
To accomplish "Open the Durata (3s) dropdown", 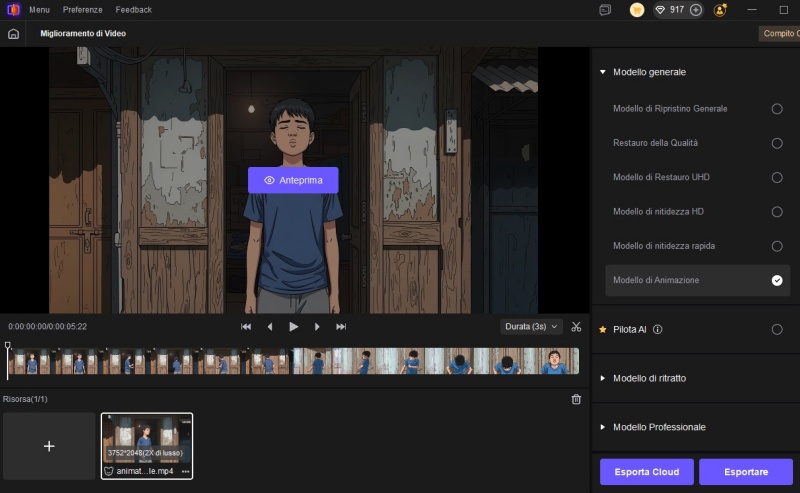I will click(531, 327).
